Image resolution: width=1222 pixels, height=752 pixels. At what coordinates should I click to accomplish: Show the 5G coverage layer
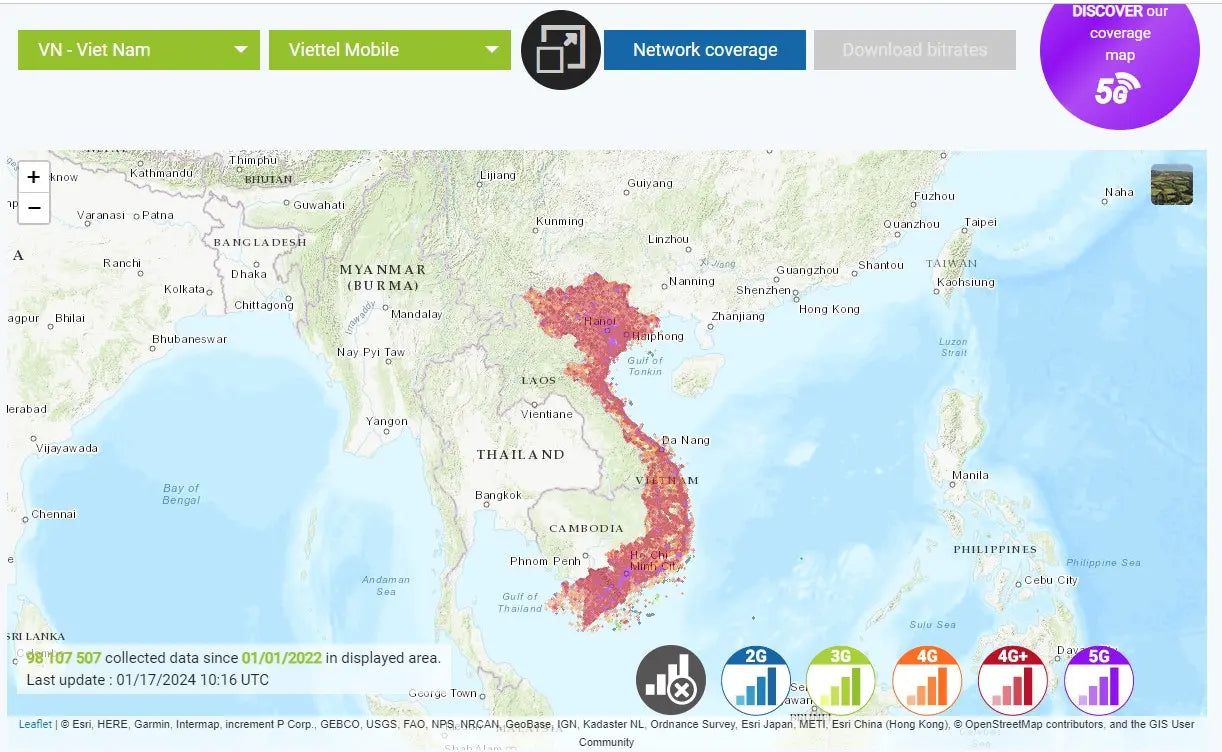tap(1099, 680)
